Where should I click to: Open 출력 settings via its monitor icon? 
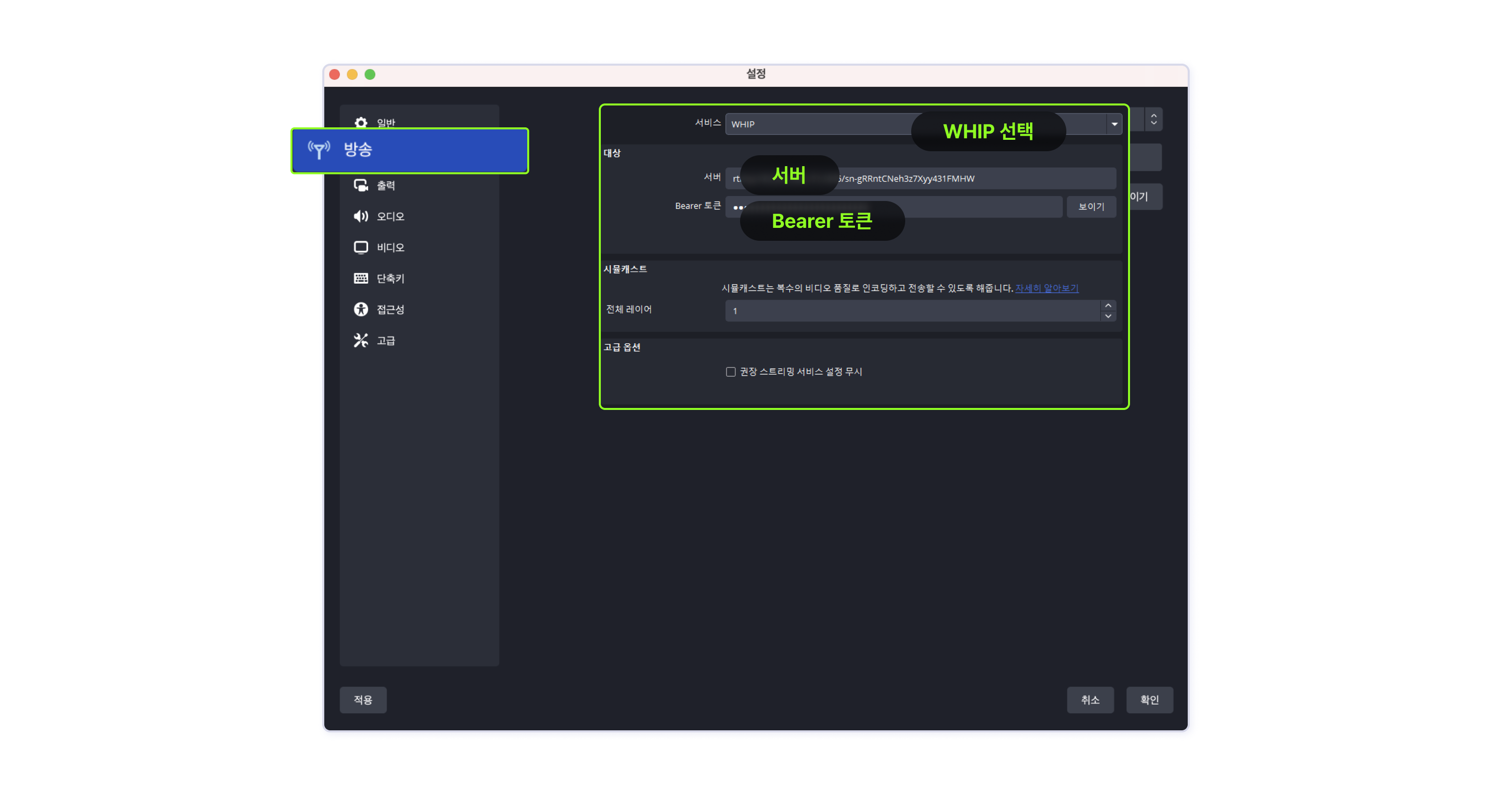point(361,186)
